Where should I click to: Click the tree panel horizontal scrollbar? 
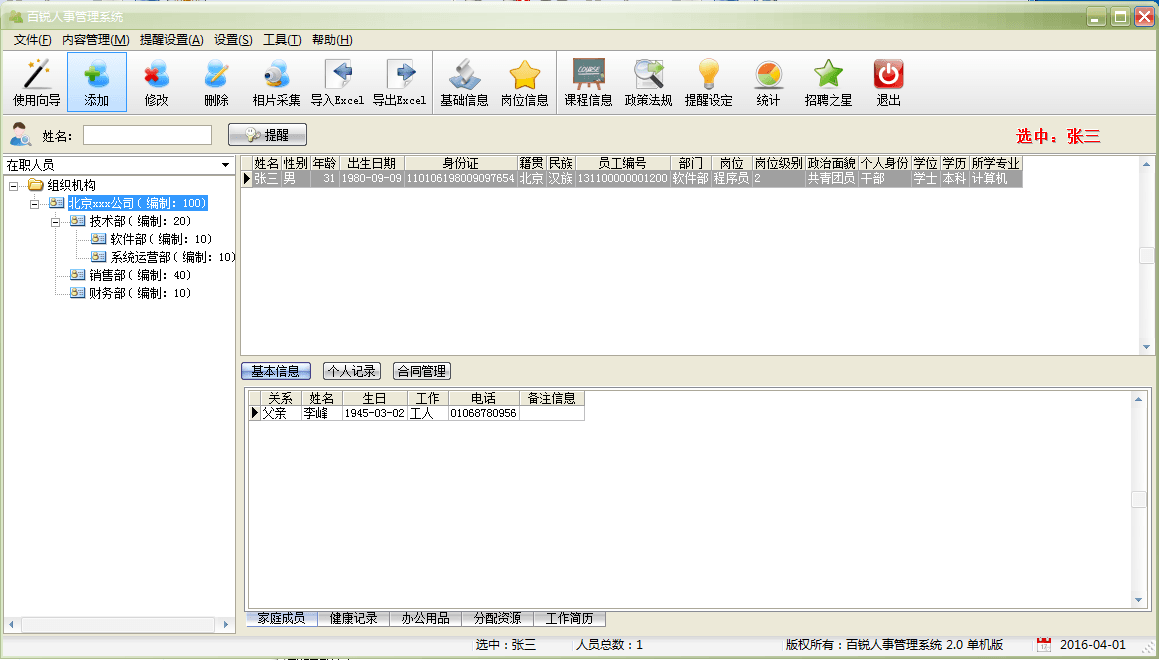[120, 625]
